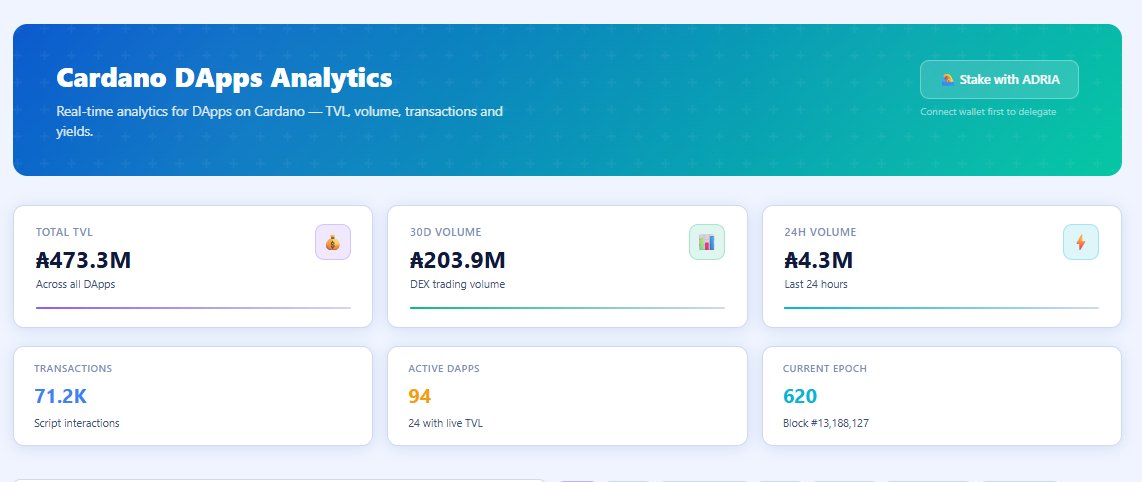This screenshot has width=1142, height=482.
Task: Select the ₳473.3M total TVL value
Action: click(83, 260)
